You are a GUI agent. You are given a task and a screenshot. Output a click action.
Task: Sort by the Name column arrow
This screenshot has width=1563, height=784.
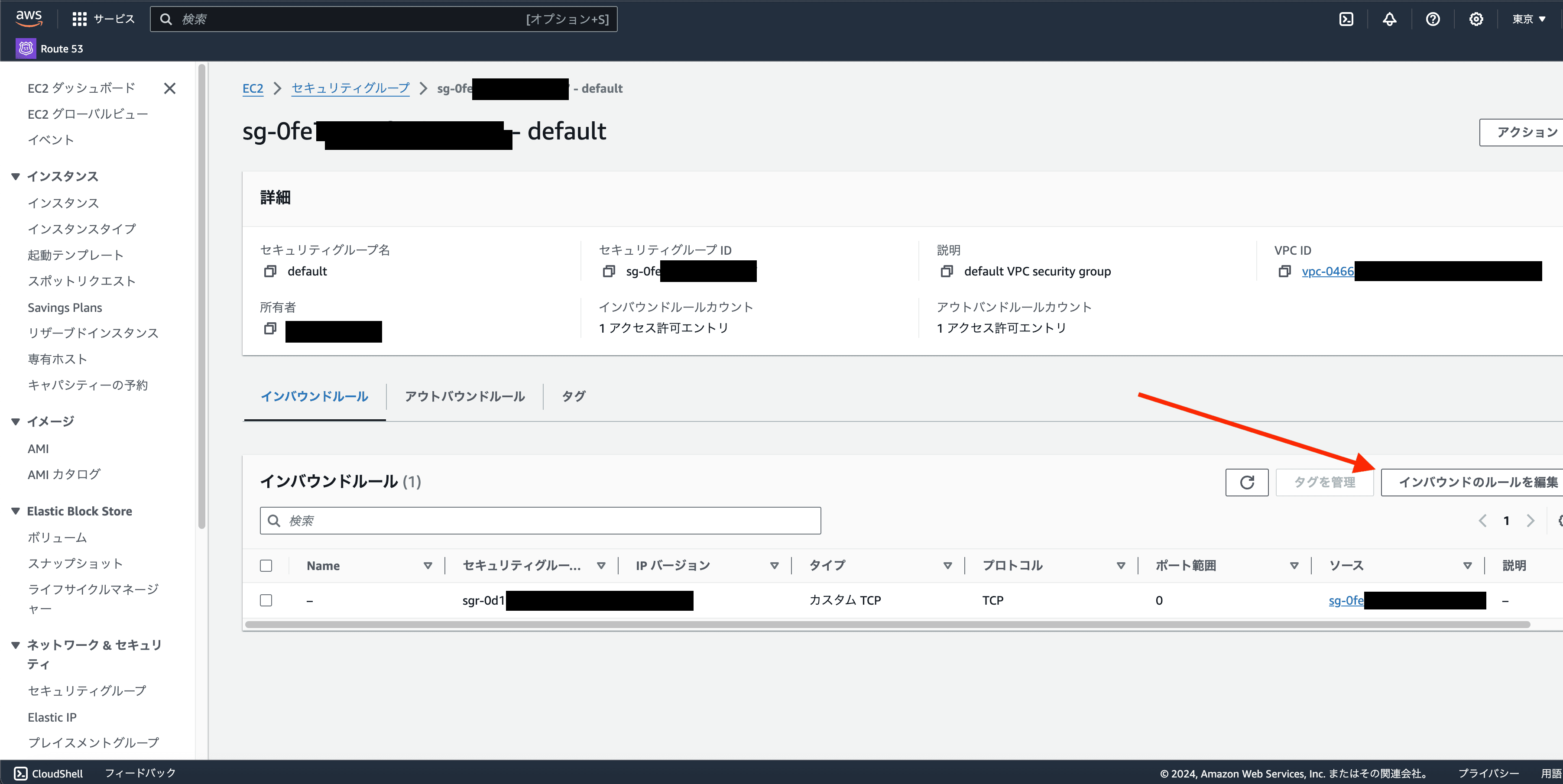[x=428, y=566]
